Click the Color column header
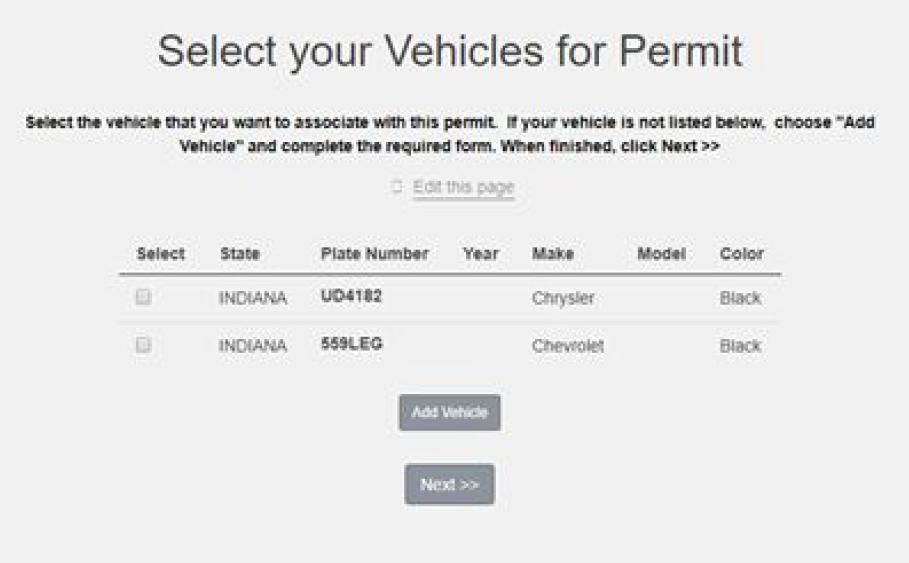Viewport: 909px width, 563px height. pos(741,254)
